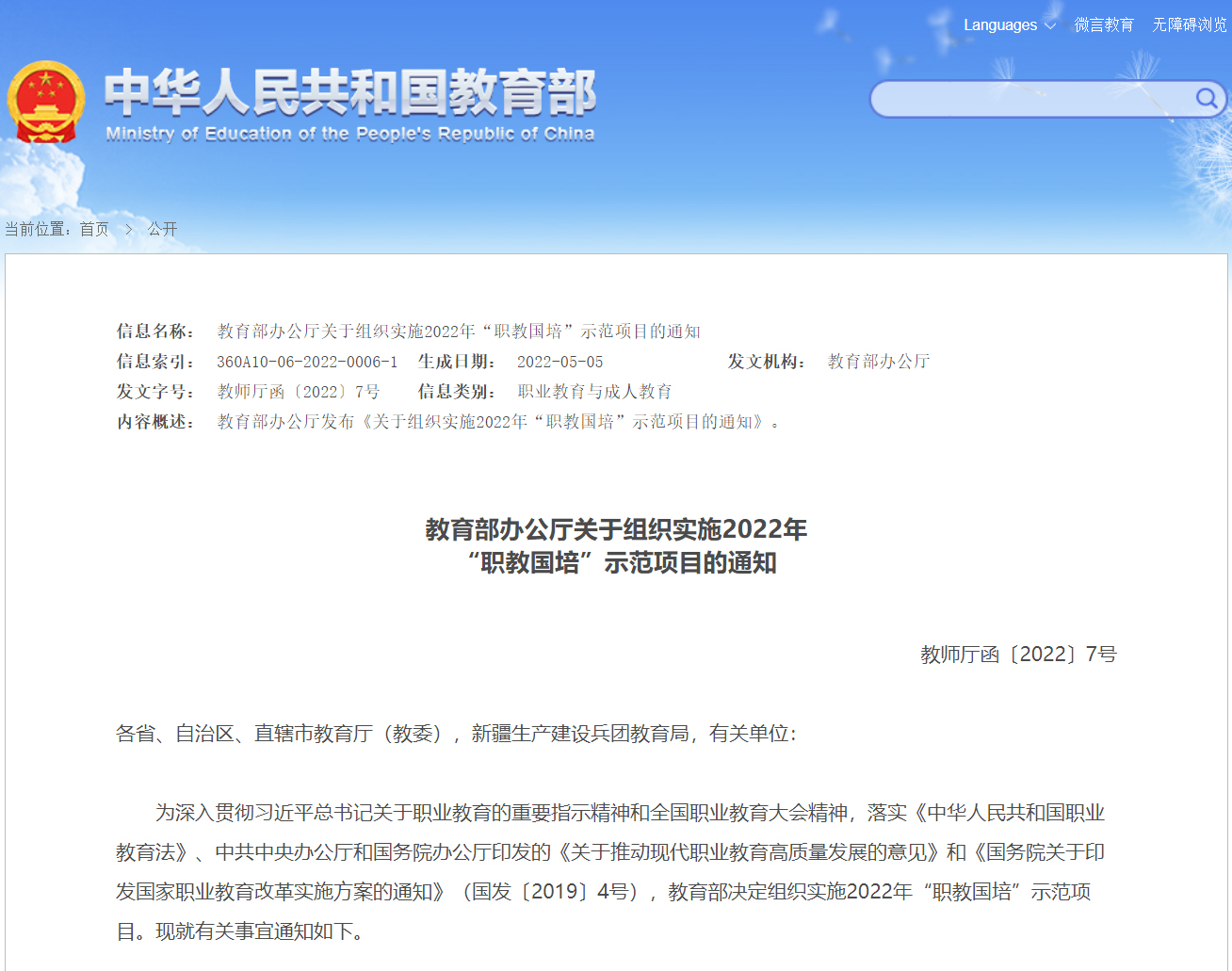This screenshot has width=1232, height=971.
Task: Click the arrow between 首页 and 公开
Action: [129, 229]
